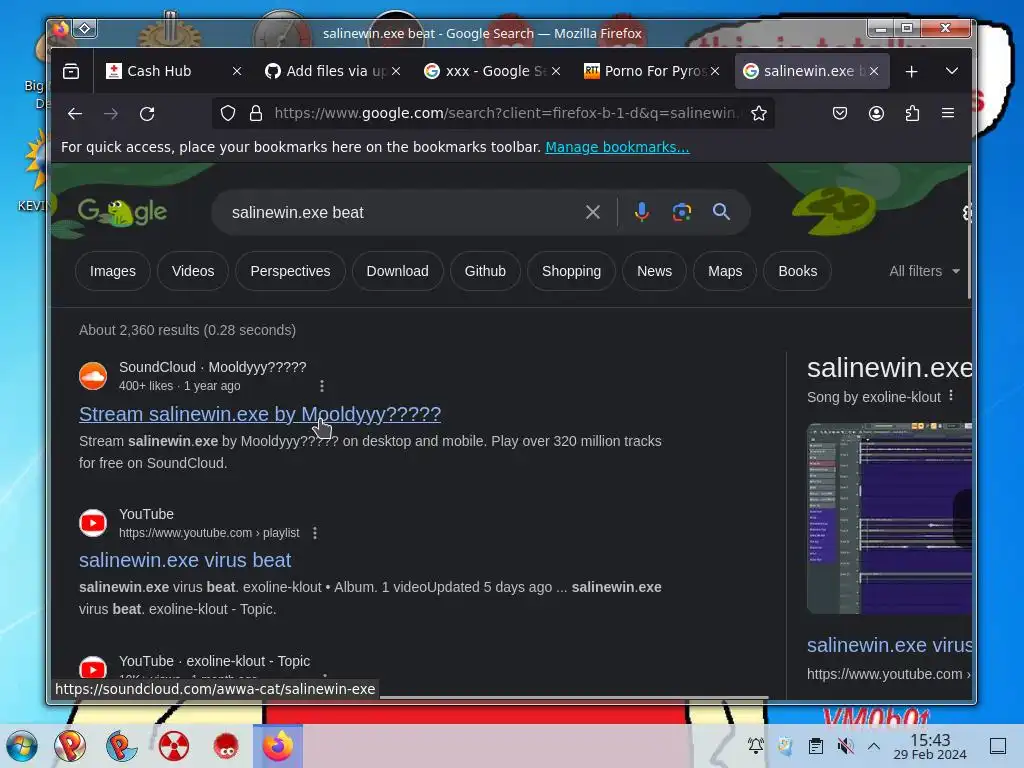Unmute the volume tray icon
1024x768 pixels.
point(845,746)
